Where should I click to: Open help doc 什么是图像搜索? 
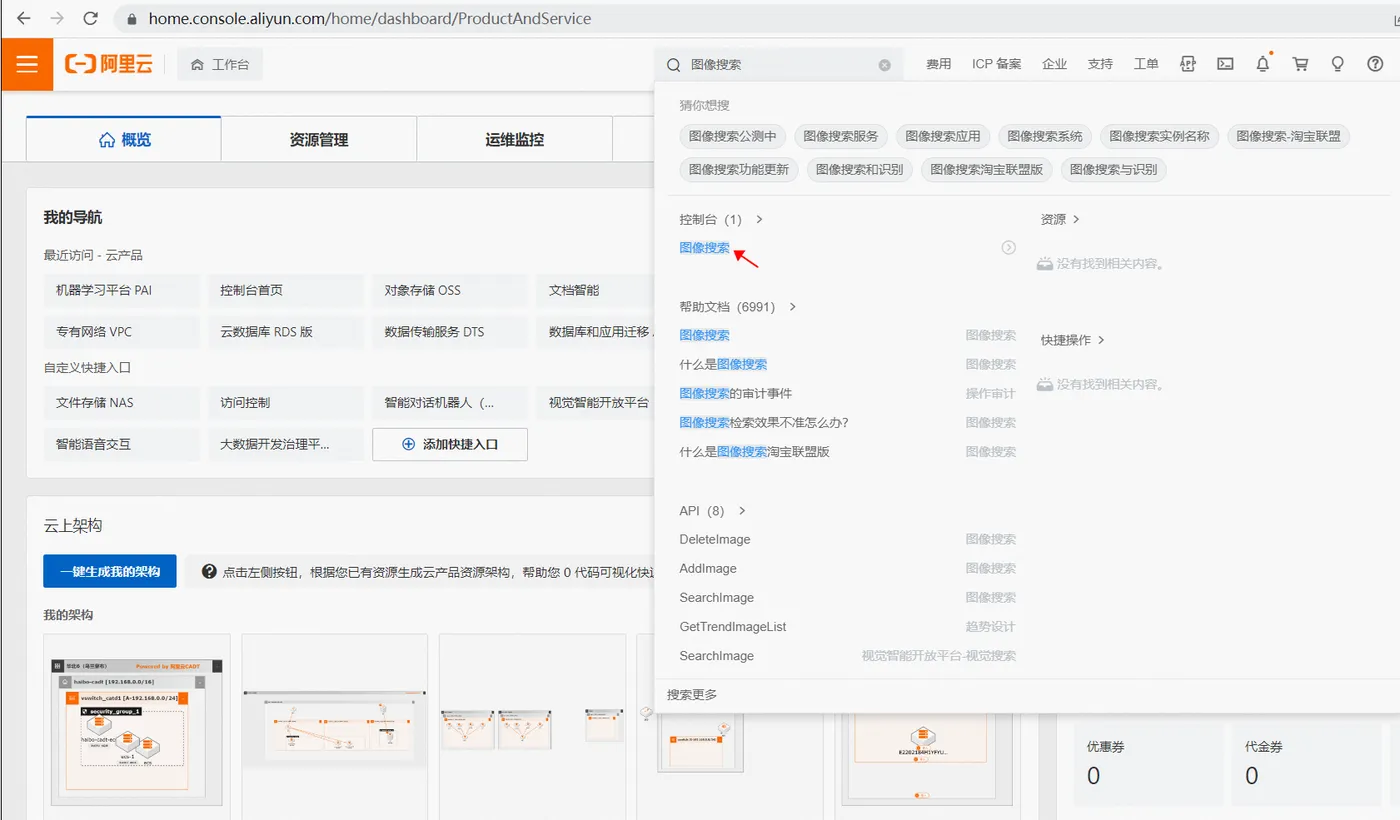pyautogui.click(x=723, y=364)
